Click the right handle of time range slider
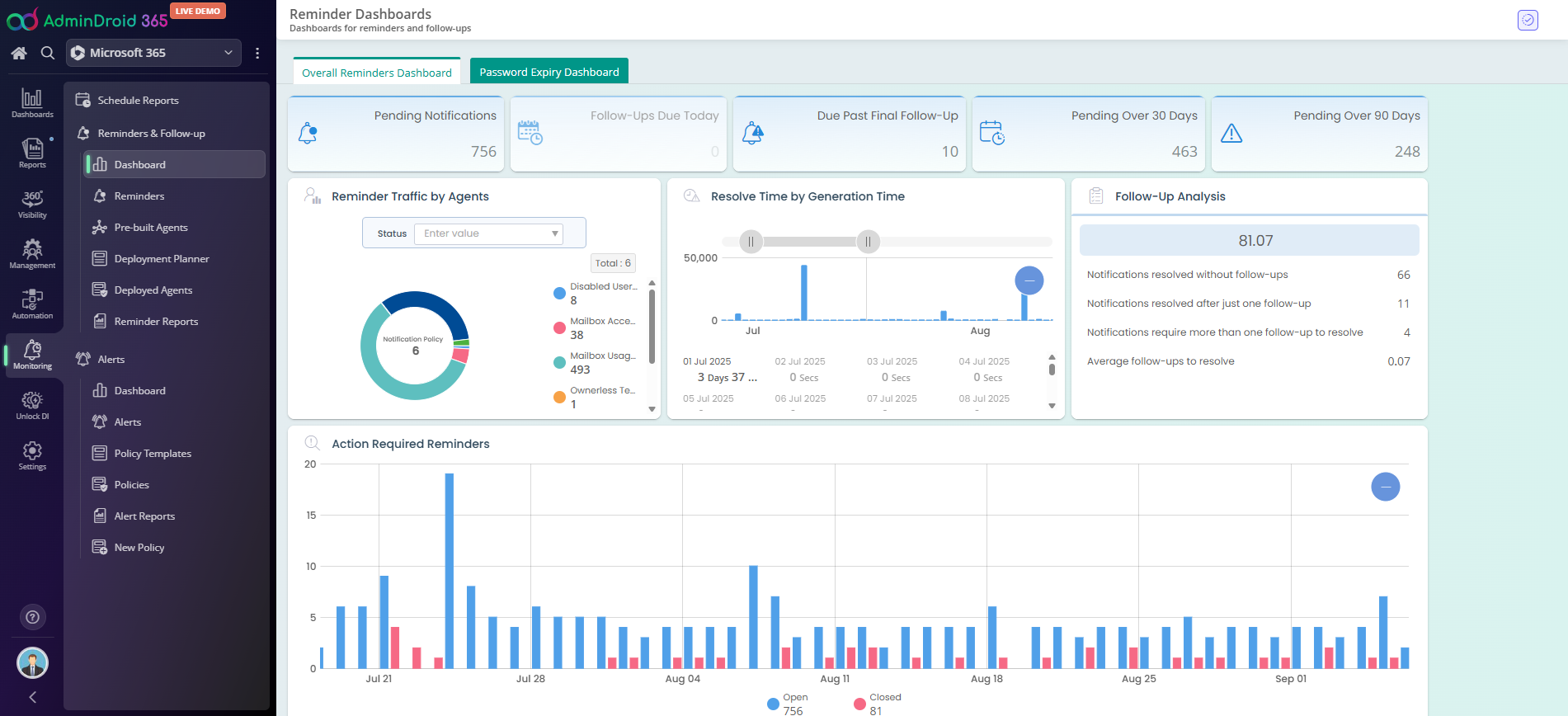 (x=868, y=242)
